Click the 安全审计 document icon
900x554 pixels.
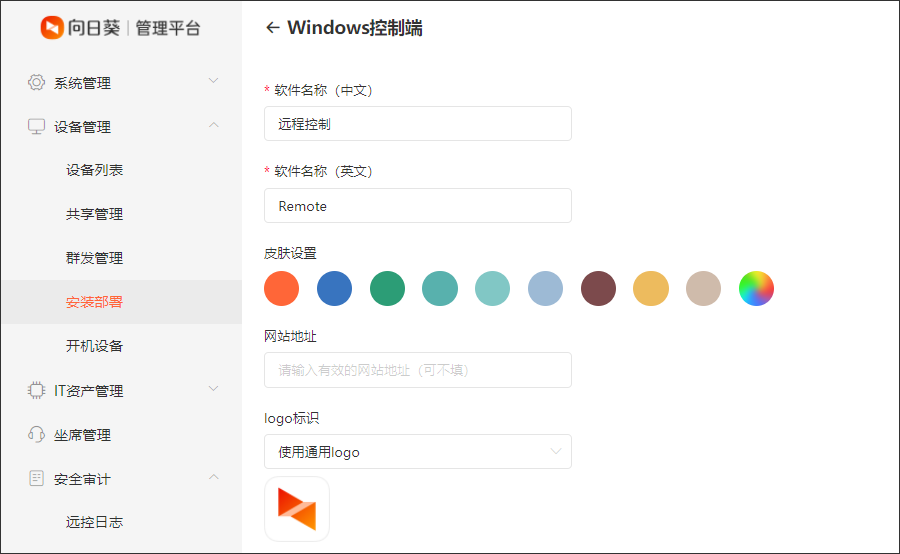(37, 478)
